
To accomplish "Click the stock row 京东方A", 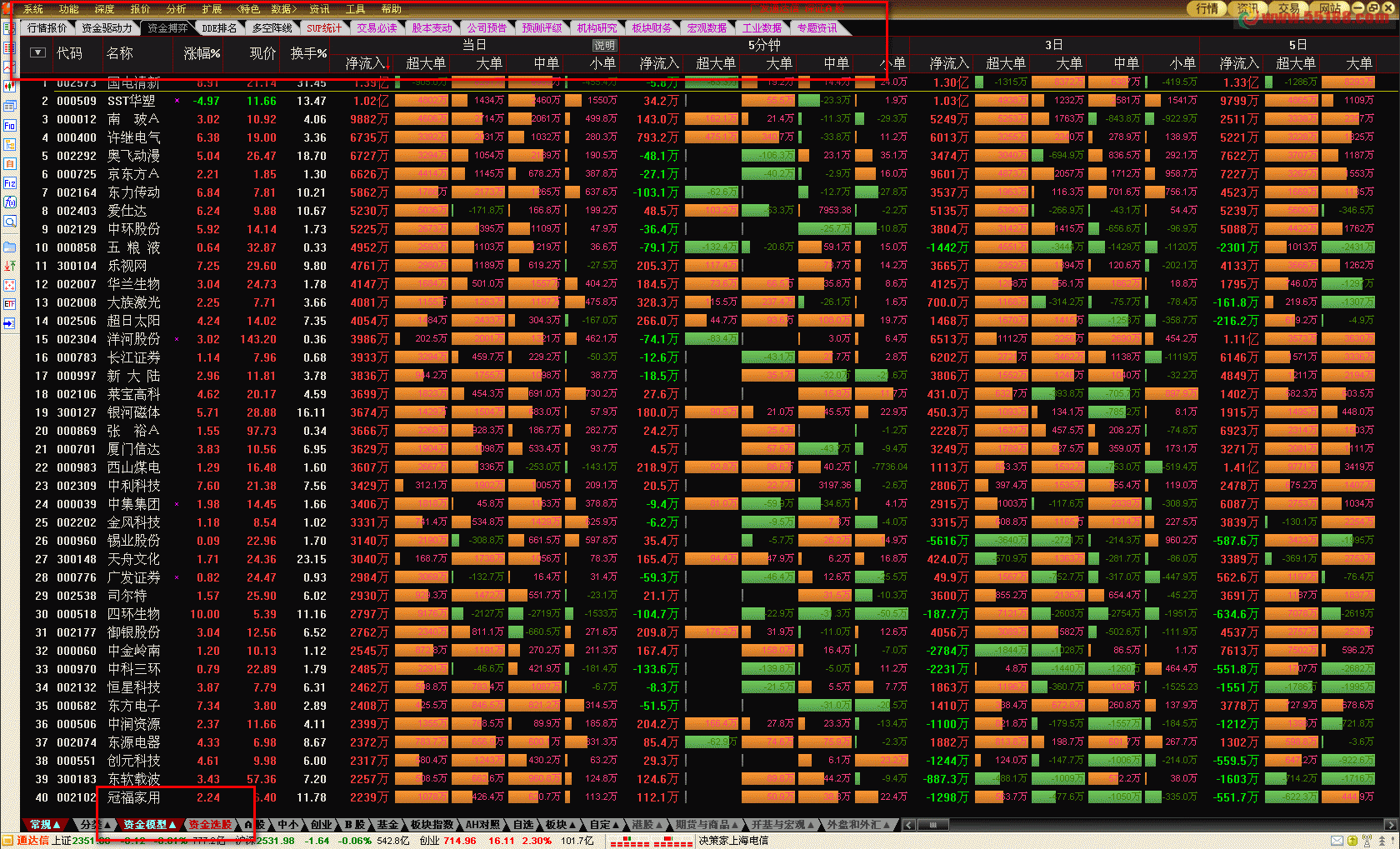I will click(708, 174).
